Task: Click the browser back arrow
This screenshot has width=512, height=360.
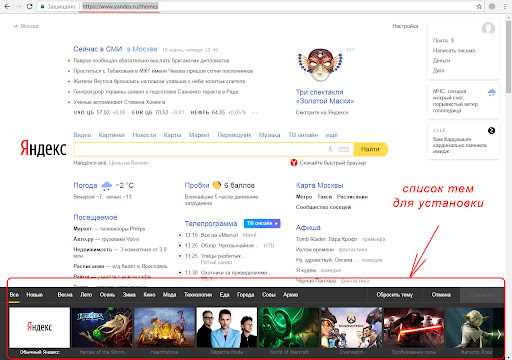Action: (7, 6)
